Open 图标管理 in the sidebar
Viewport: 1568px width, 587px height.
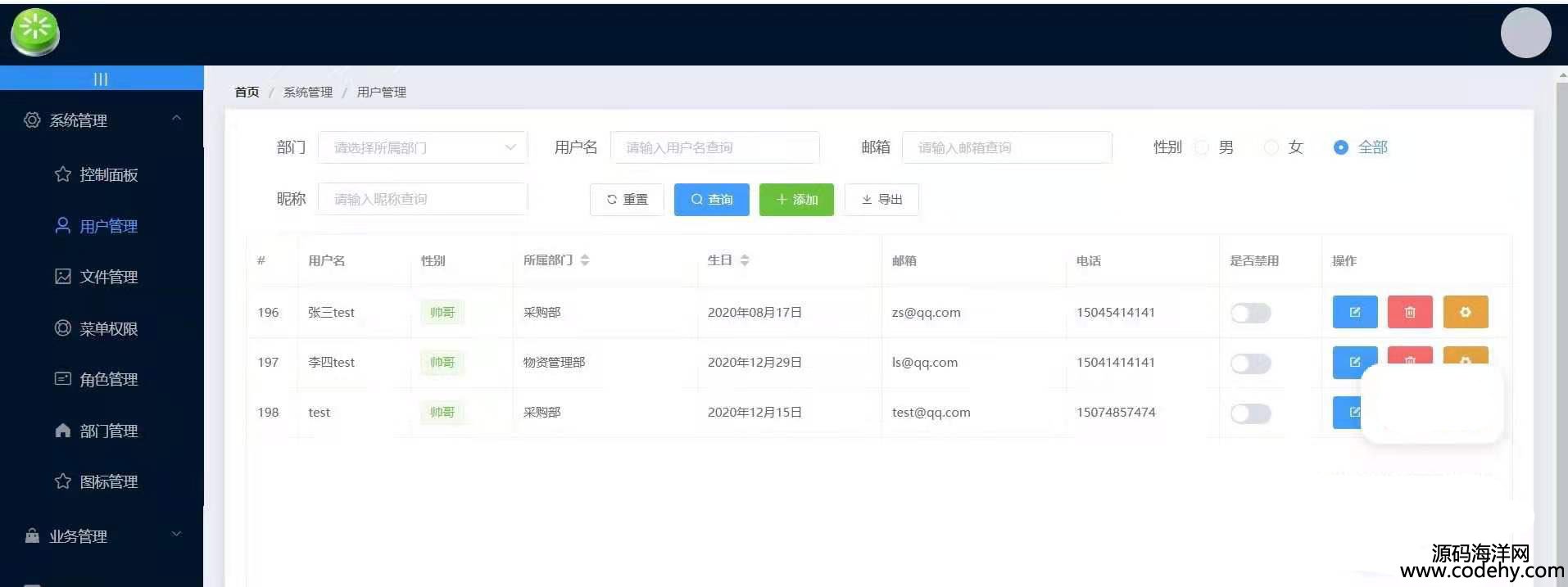(108, 481)
